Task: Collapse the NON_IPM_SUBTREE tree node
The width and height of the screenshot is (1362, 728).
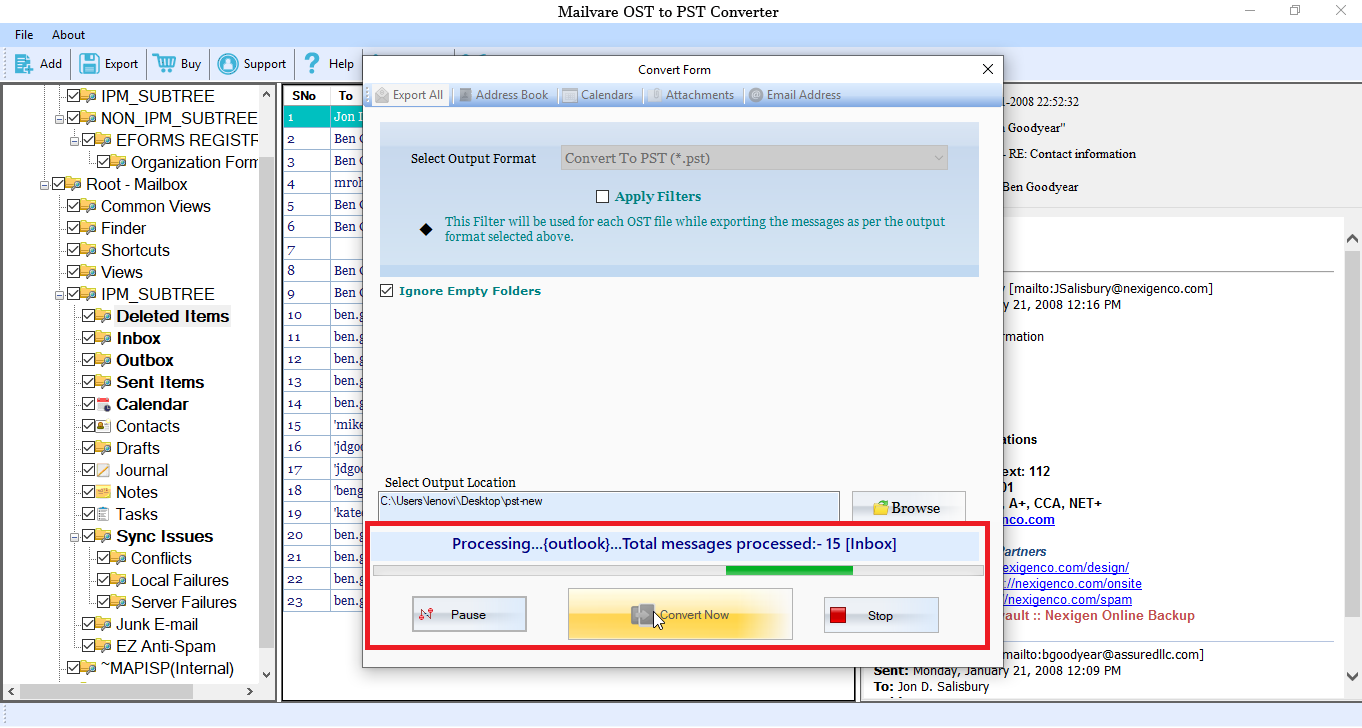Action: pyautogui.click(x=60, y=118)
